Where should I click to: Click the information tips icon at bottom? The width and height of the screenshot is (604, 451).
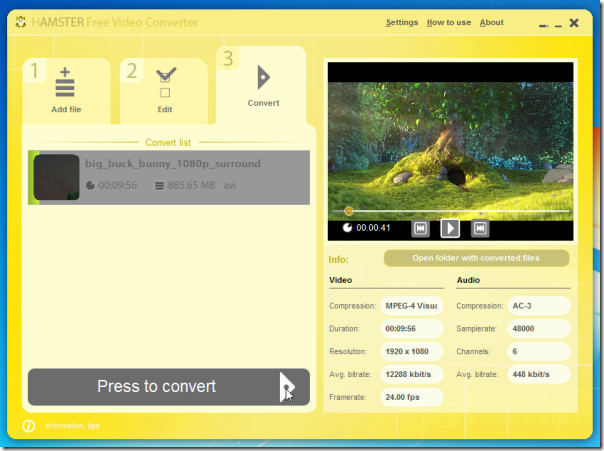[29, 426]
